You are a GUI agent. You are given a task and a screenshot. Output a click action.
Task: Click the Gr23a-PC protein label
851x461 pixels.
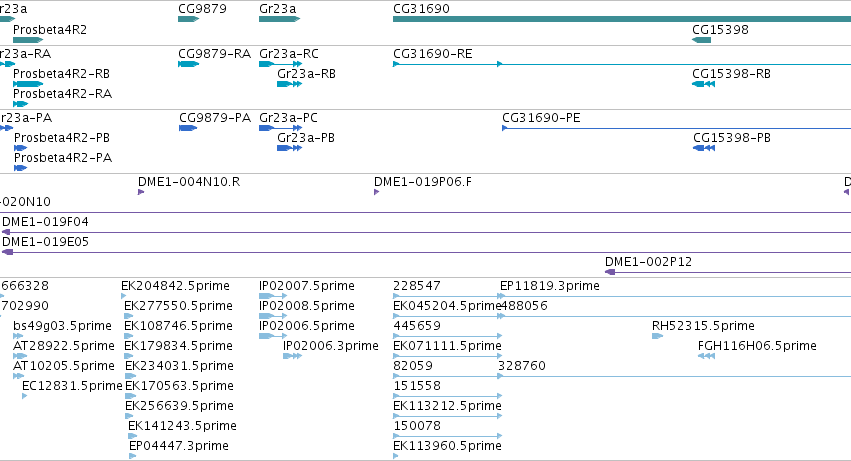coord(288,118)
